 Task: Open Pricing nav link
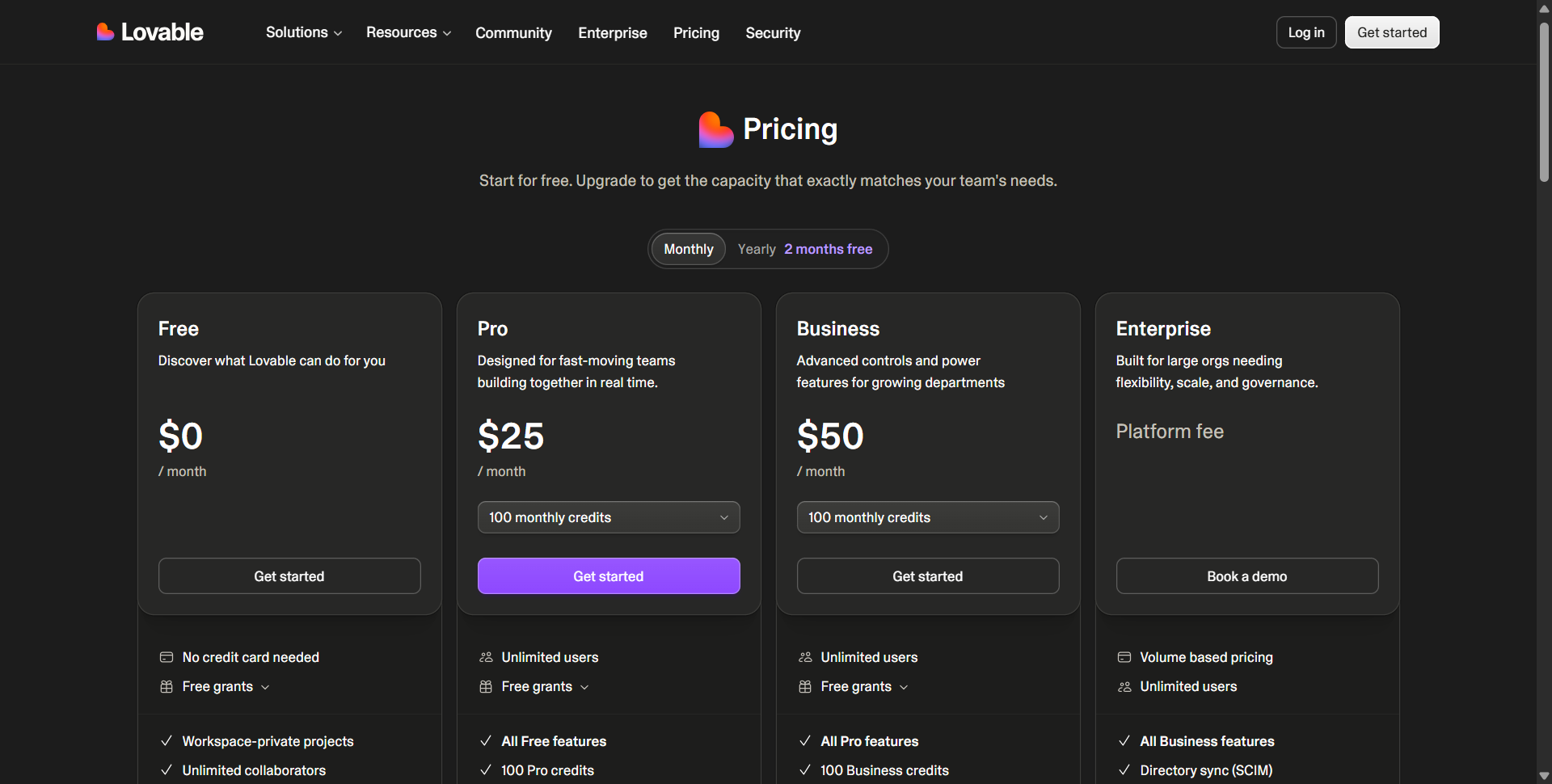tap(696, 32)
